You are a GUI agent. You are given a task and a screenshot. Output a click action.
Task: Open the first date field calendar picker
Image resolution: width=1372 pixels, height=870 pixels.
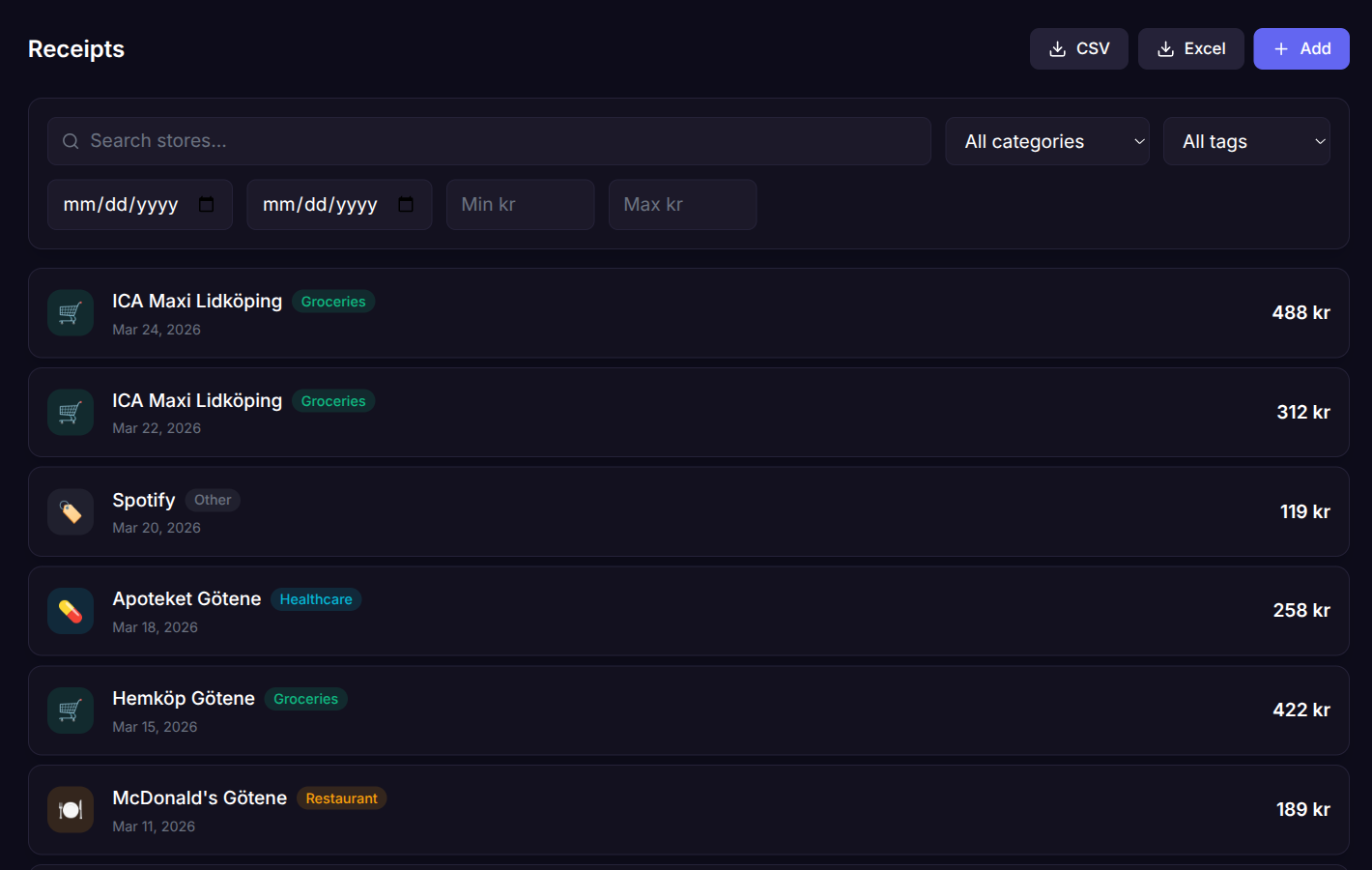point(206,204)
